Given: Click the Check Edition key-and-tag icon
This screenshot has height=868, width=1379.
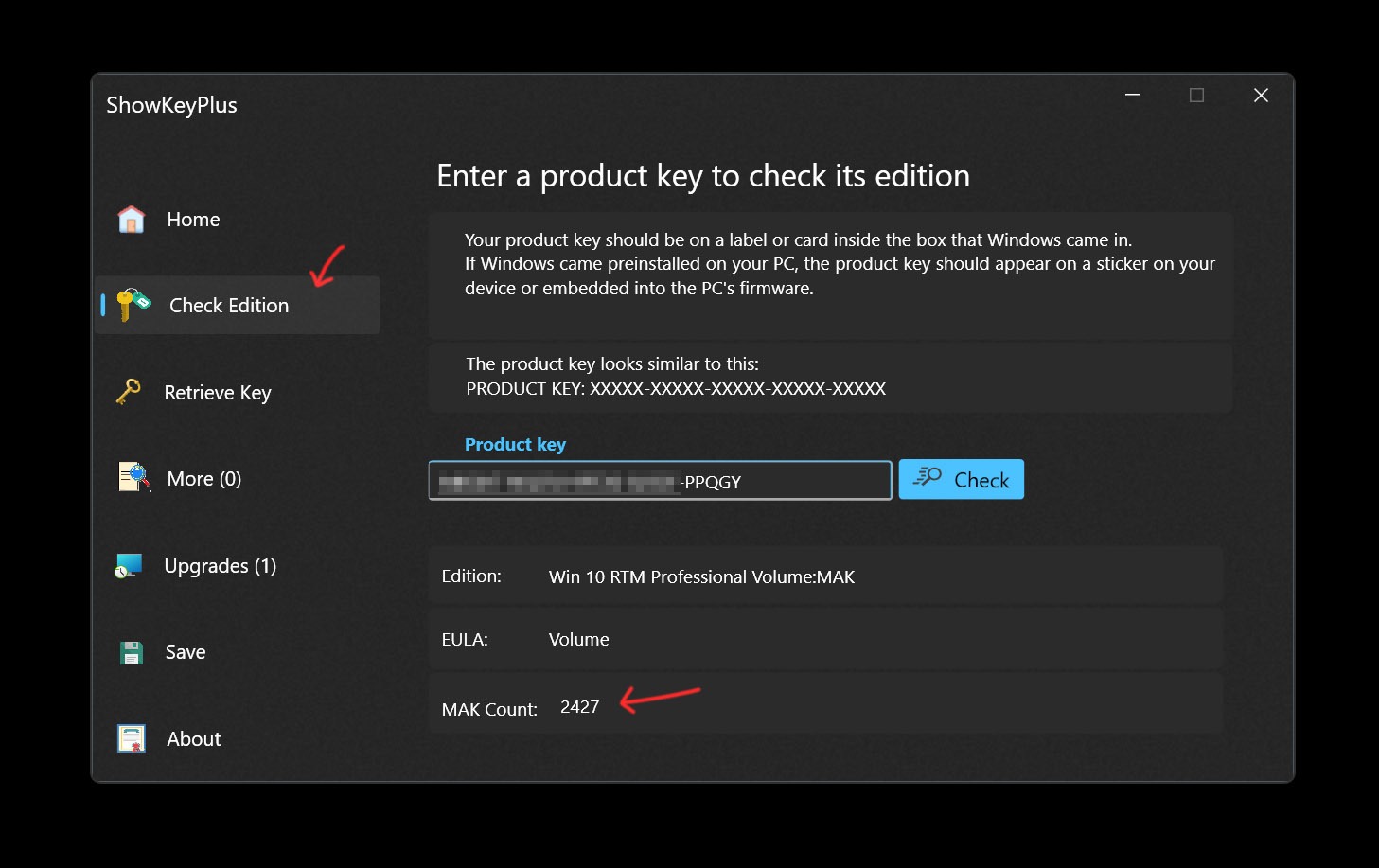Looking at the screenshot, I should 133,305.
